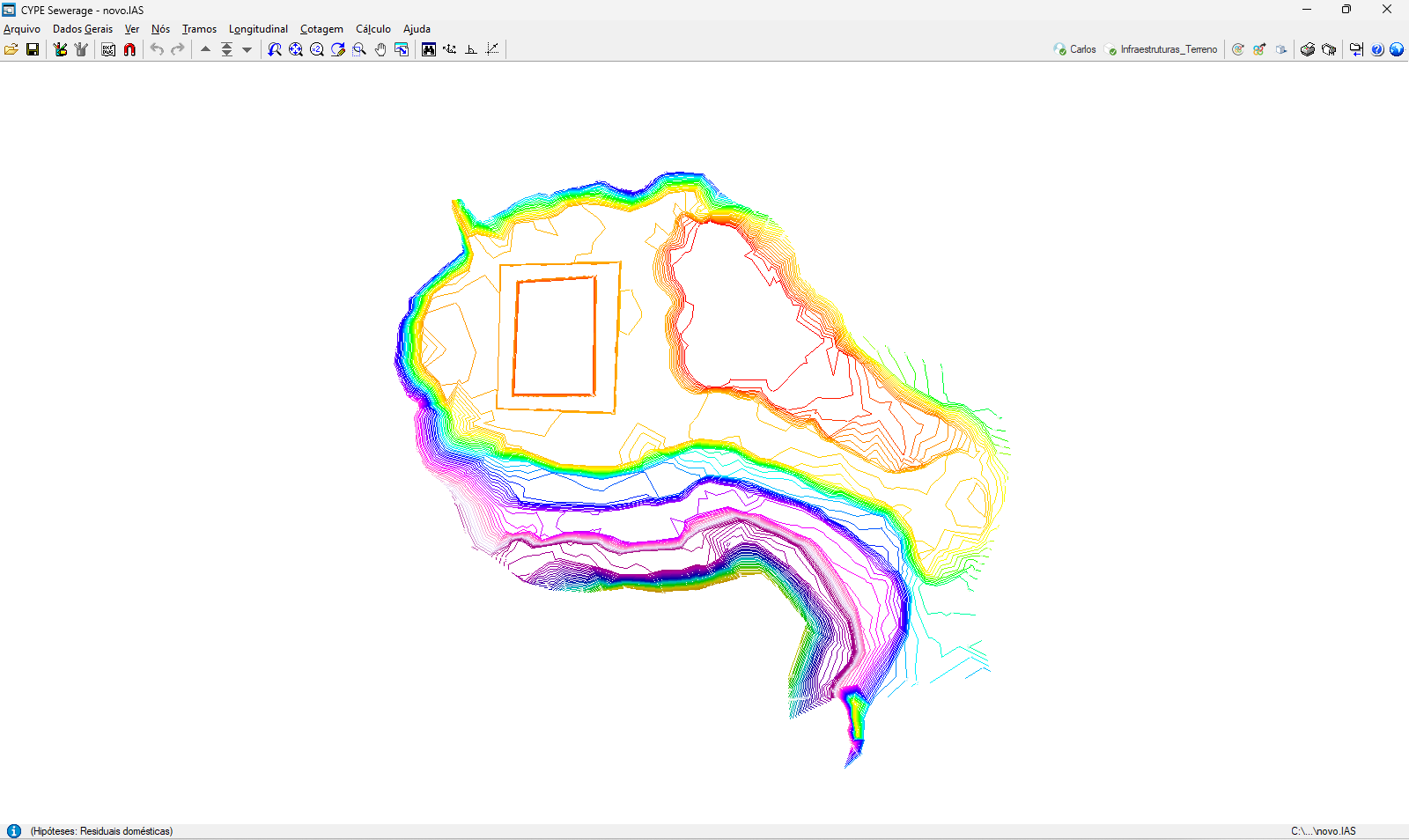Viewport: 1409px width, 840px height.
Task: Click the open file folder icon
Action: pos(11,49)
